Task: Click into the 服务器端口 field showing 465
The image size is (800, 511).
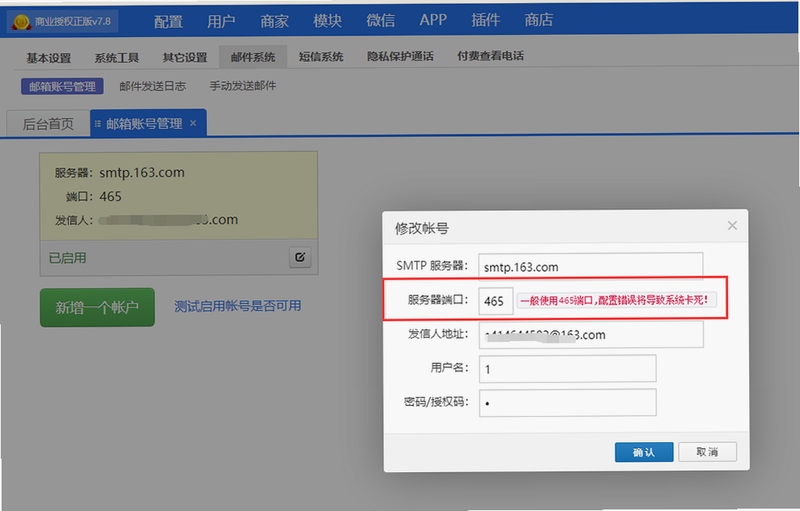Action: point(495,301)
